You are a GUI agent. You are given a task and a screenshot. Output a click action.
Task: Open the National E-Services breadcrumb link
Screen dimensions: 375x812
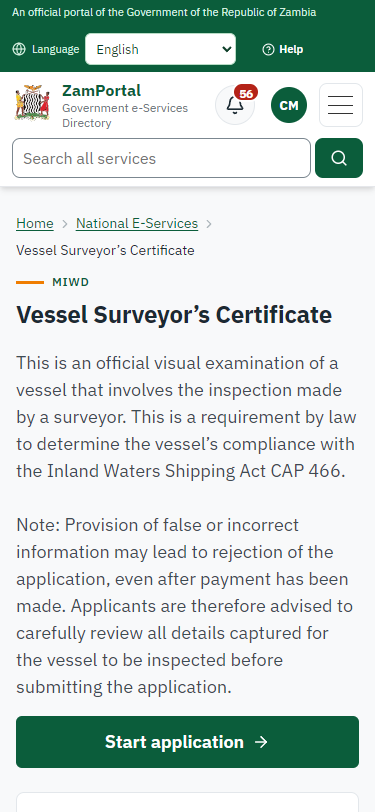click(137, 223)
